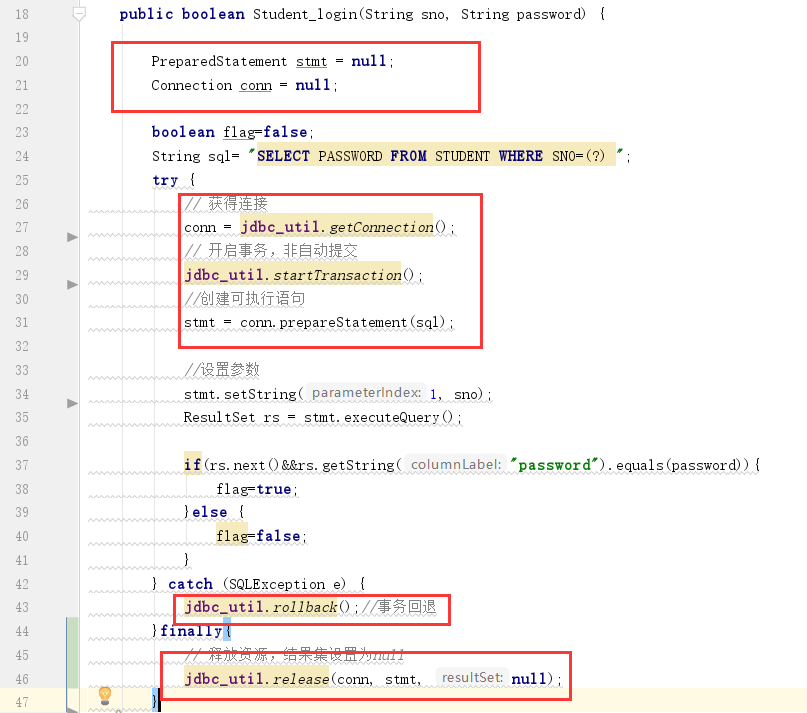This screenshot has width=807, height=713.
Task: Click setString method call on line 34
Action: point(260,394)
